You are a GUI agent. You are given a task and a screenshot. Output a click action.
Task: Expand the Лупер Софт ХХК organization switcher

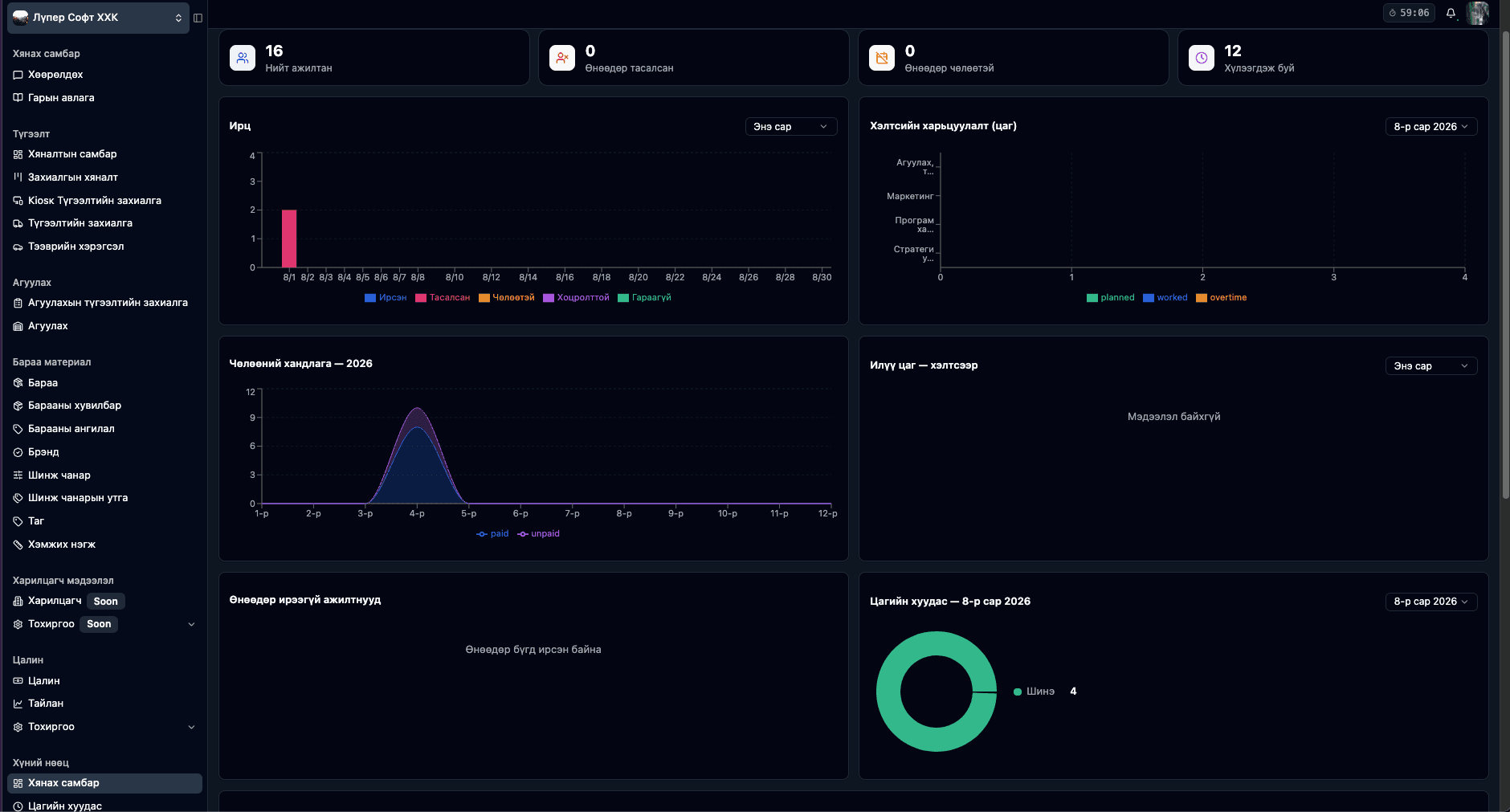coord(98,18)
